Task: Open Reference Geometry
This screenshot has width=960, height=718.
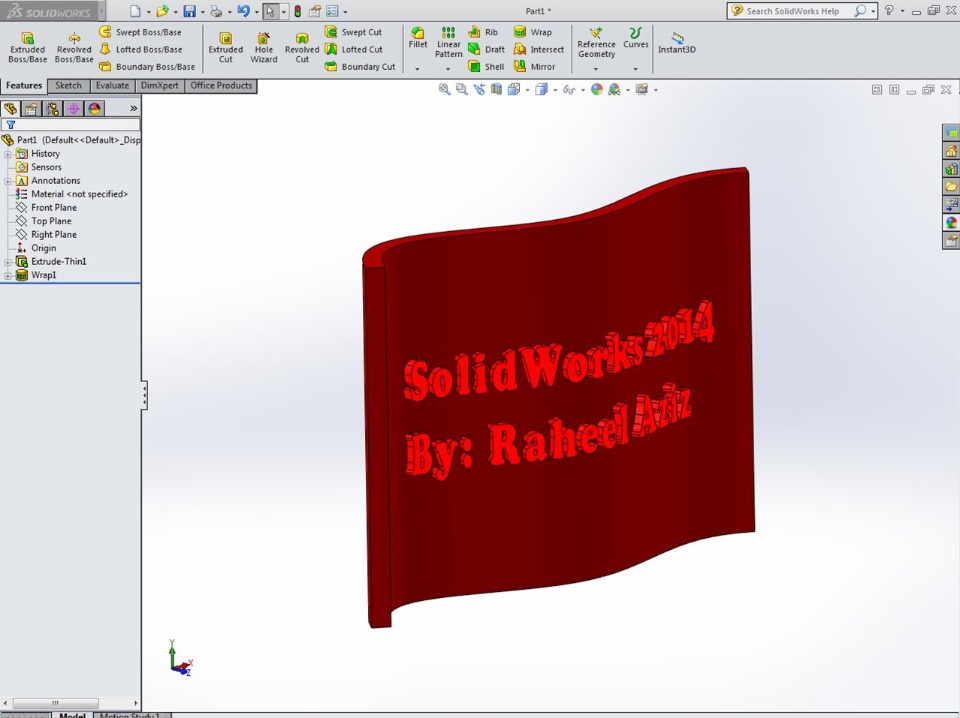Action: point(596,42)
